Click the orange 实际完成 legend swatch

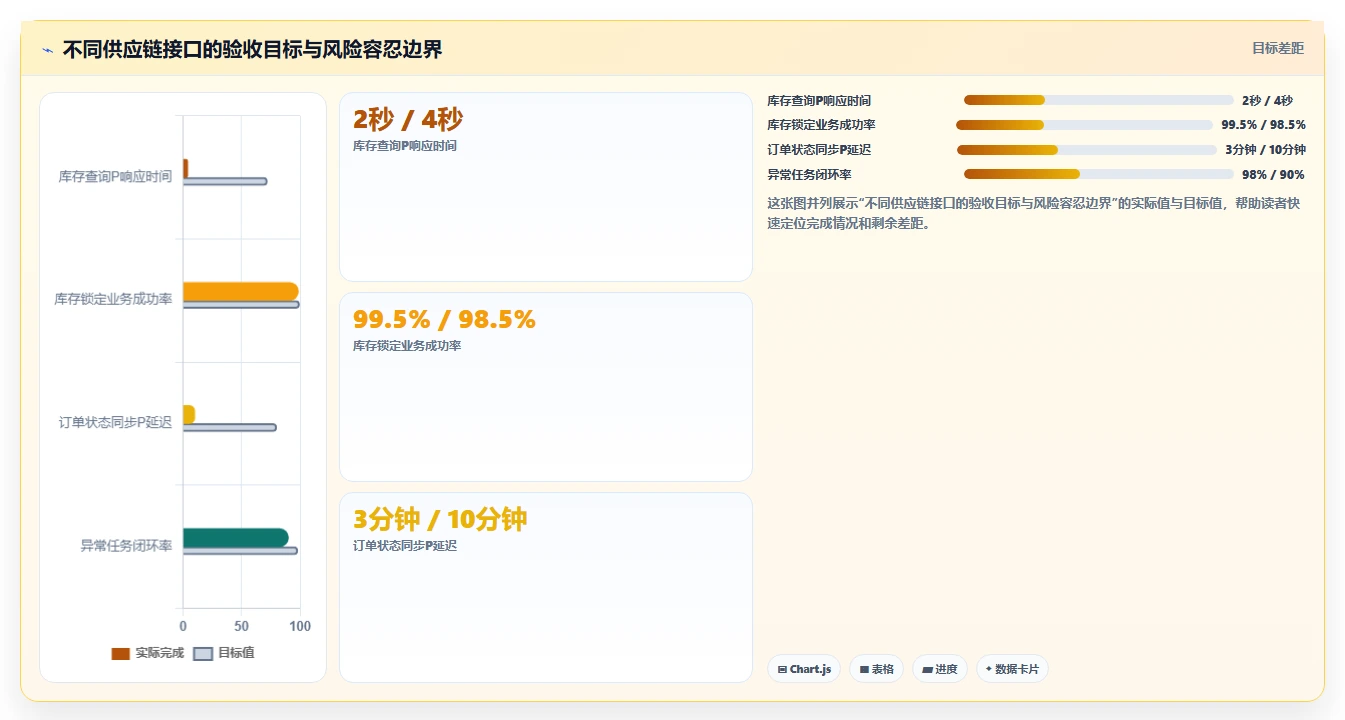pyautogui.click(x=120, y=654)
